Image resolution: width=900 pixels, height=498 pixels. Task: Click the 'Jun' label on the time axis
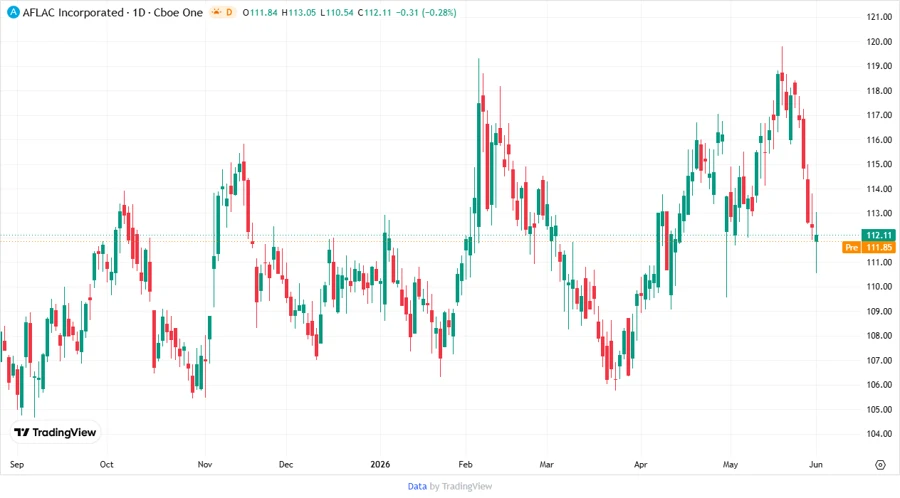click(816, 464)
